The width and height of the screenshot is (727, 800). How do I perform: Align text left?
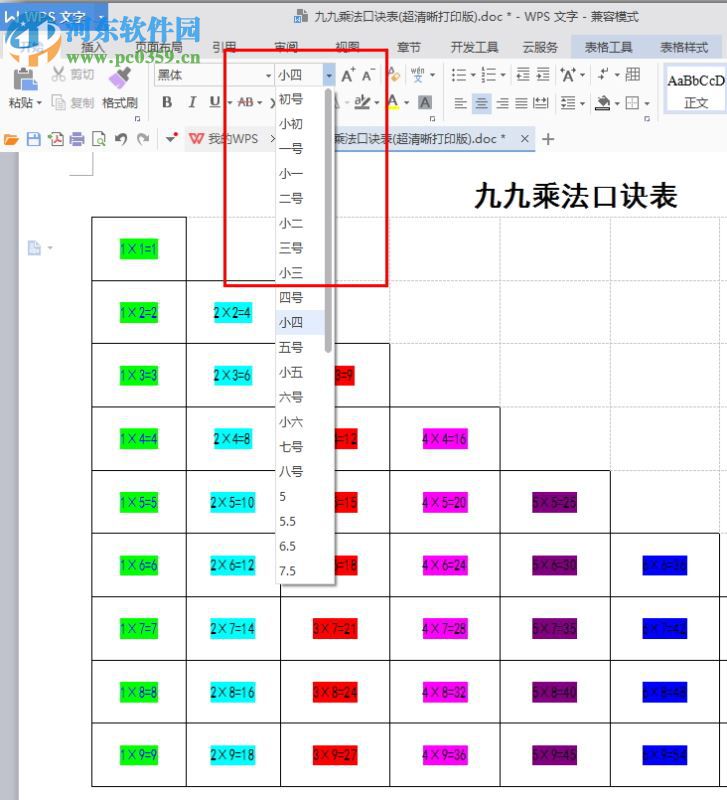tap(461, 103)
